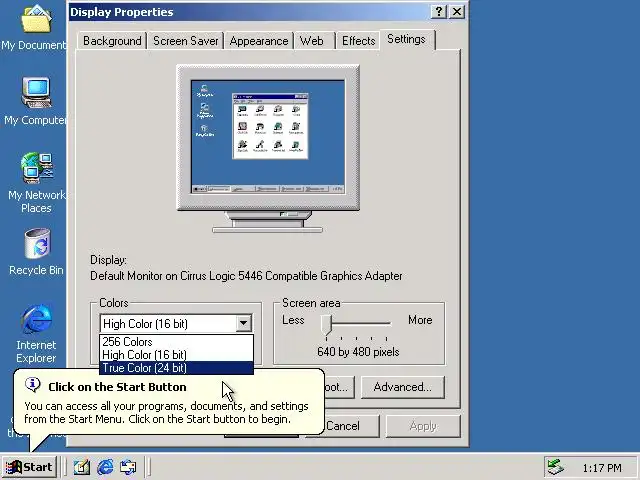Open the notepad-style quick launch icon

click(x=82, y=467)
